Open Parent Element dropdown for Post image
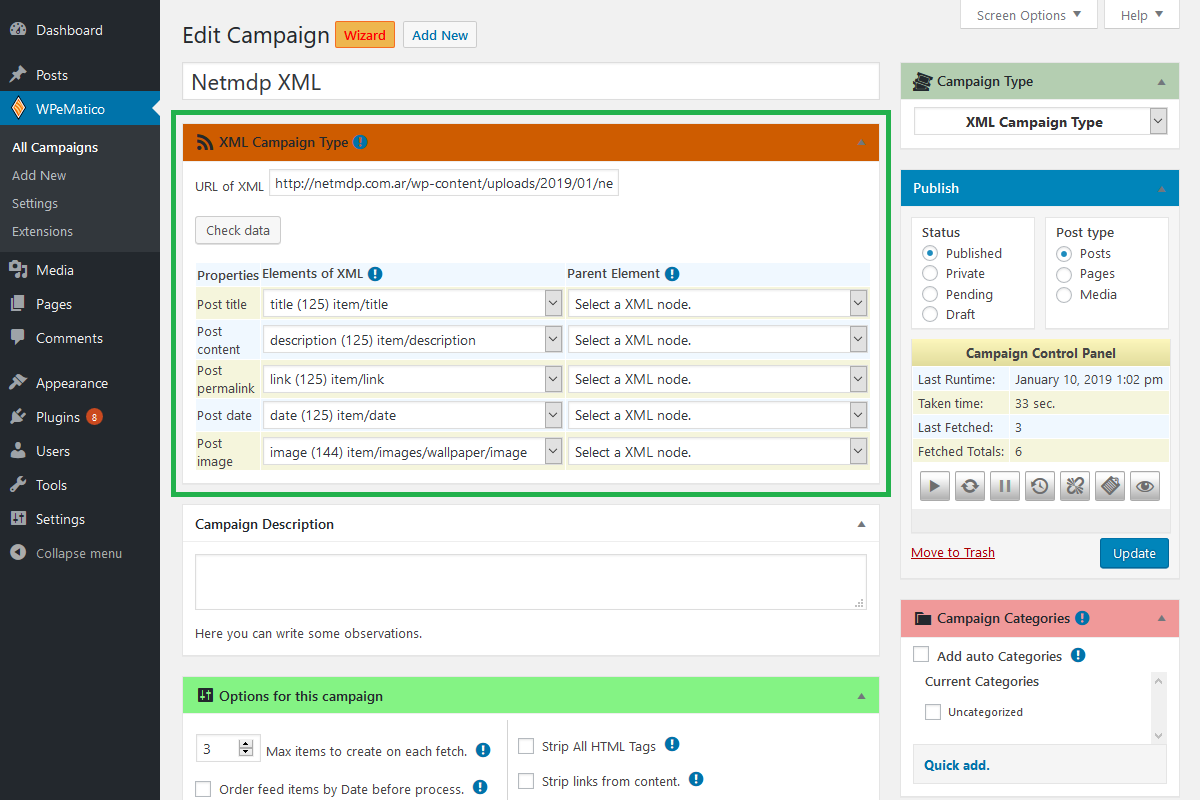 tap(717, 452)
